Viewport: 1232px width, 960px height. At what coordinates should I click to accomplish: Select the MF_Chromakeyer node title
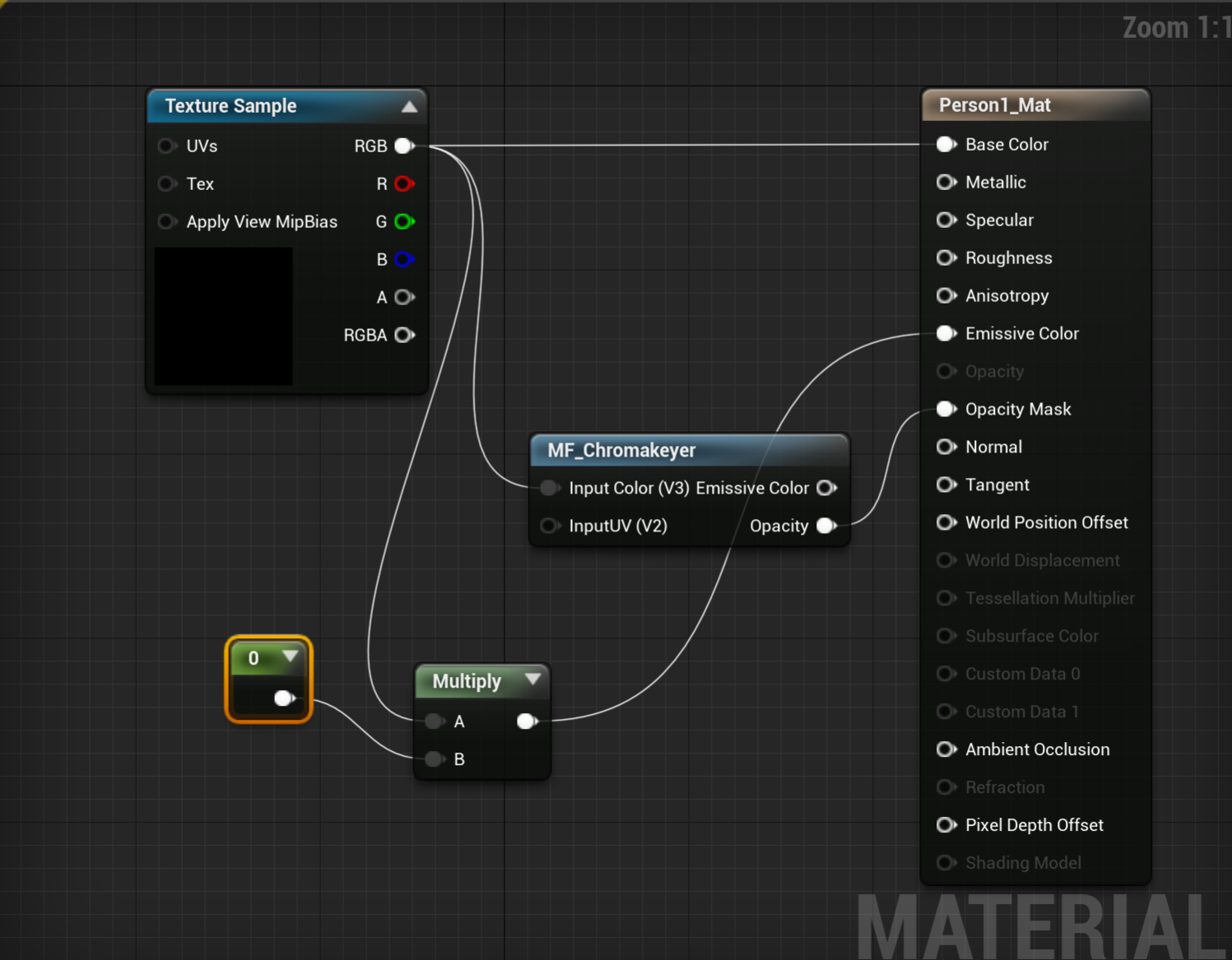coord(621,451)
